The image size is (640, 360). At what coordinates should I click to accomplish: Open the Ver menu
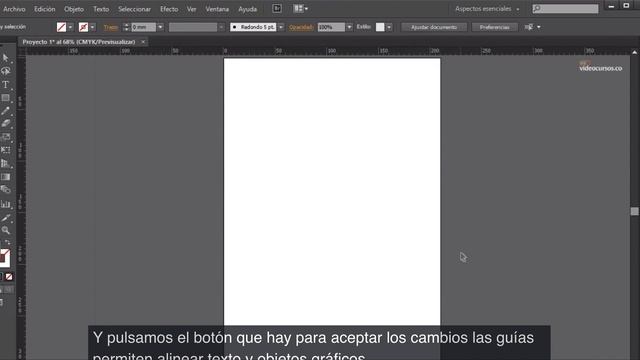pyautogui.click(x=191, y=9)
